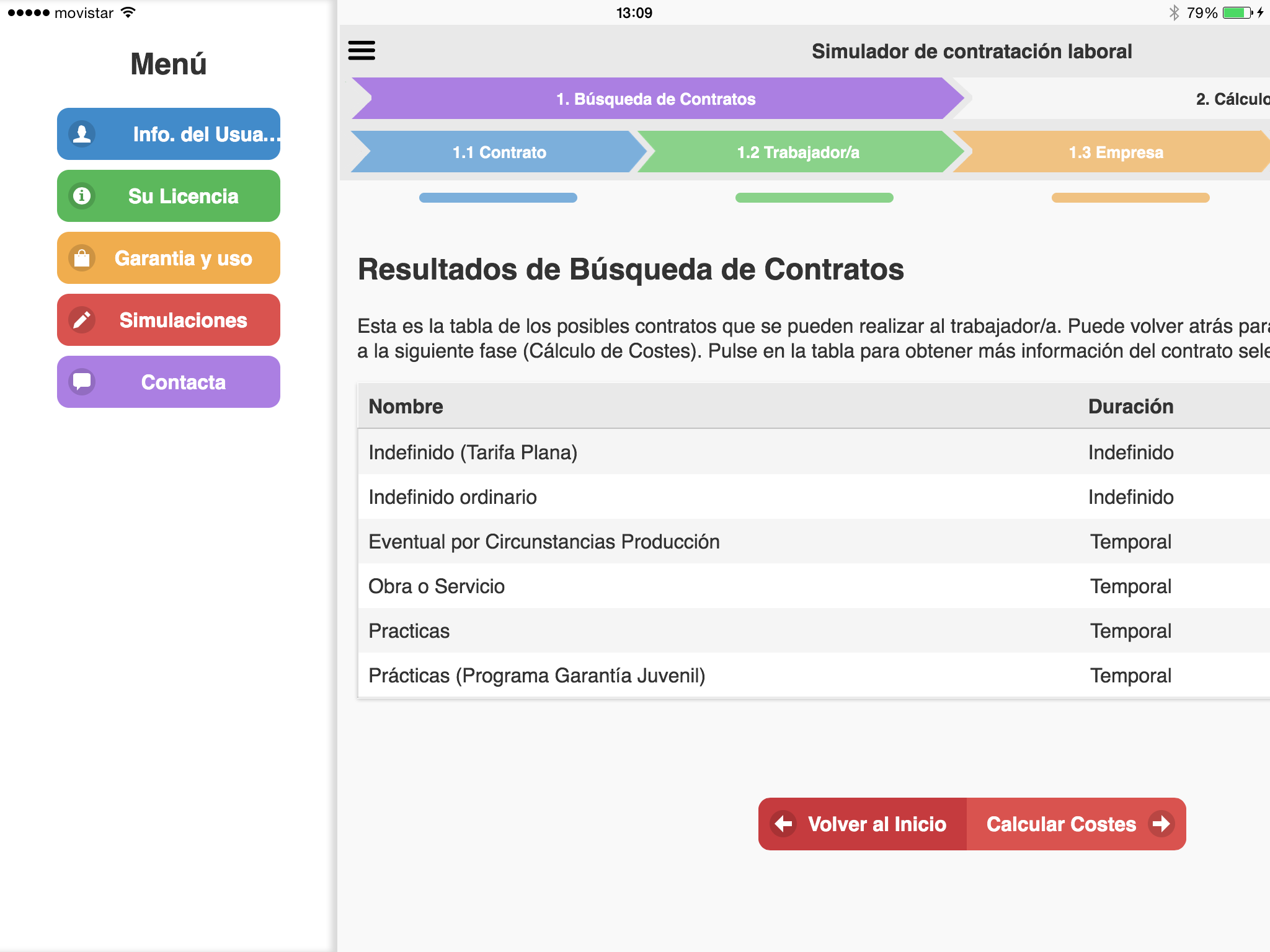Screen dimensions: 1270x952
Task: Open Garantia y uso menu entry
Action: 169,258
